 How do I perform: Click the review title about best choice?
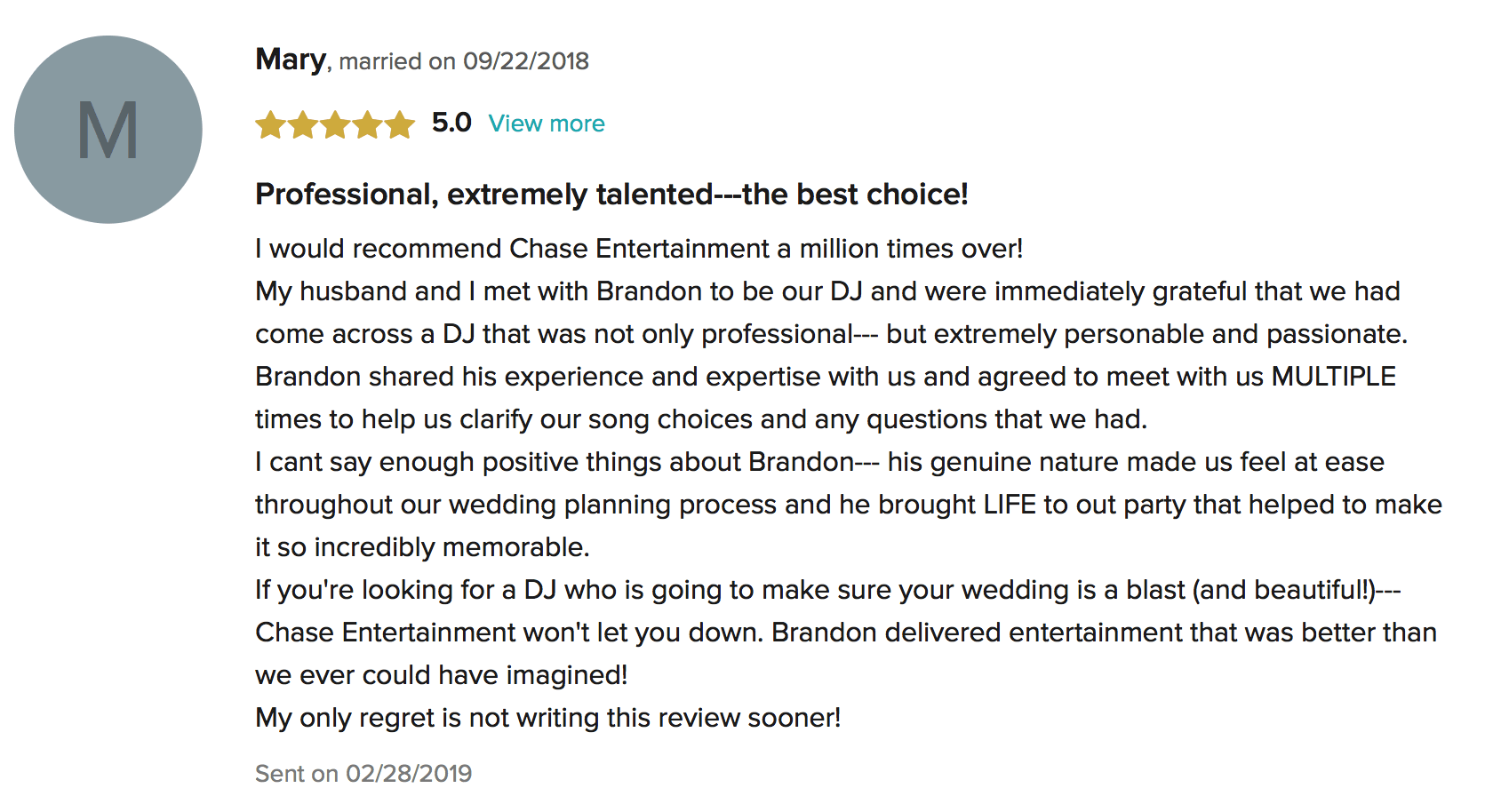(611, 194)
